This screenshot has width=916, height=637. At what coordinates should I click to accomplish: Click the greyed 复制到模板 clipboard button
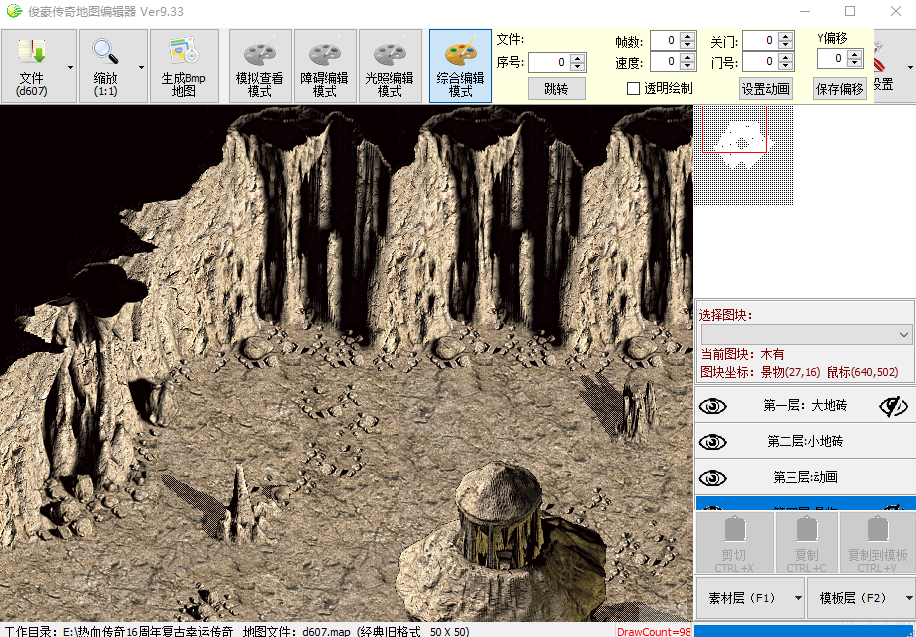pos(877,544)
